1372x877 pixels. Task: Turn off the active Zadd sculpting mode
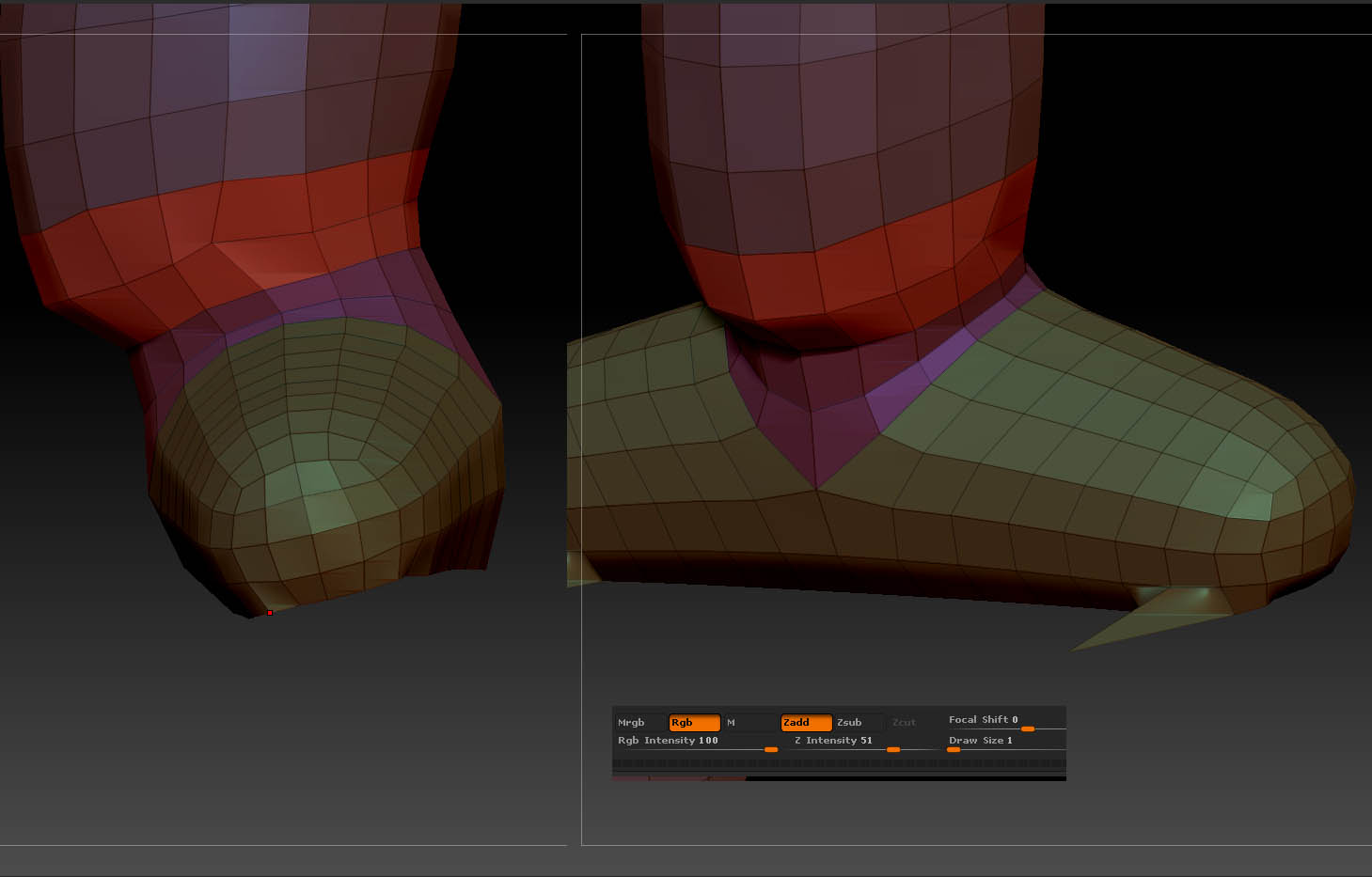[805, 722]
